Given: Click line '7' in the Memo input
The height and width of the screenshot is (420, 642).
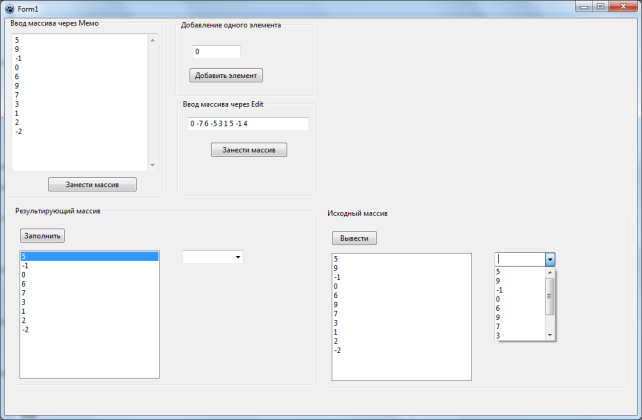Looking at the screenshot, I should click(17, 95).
